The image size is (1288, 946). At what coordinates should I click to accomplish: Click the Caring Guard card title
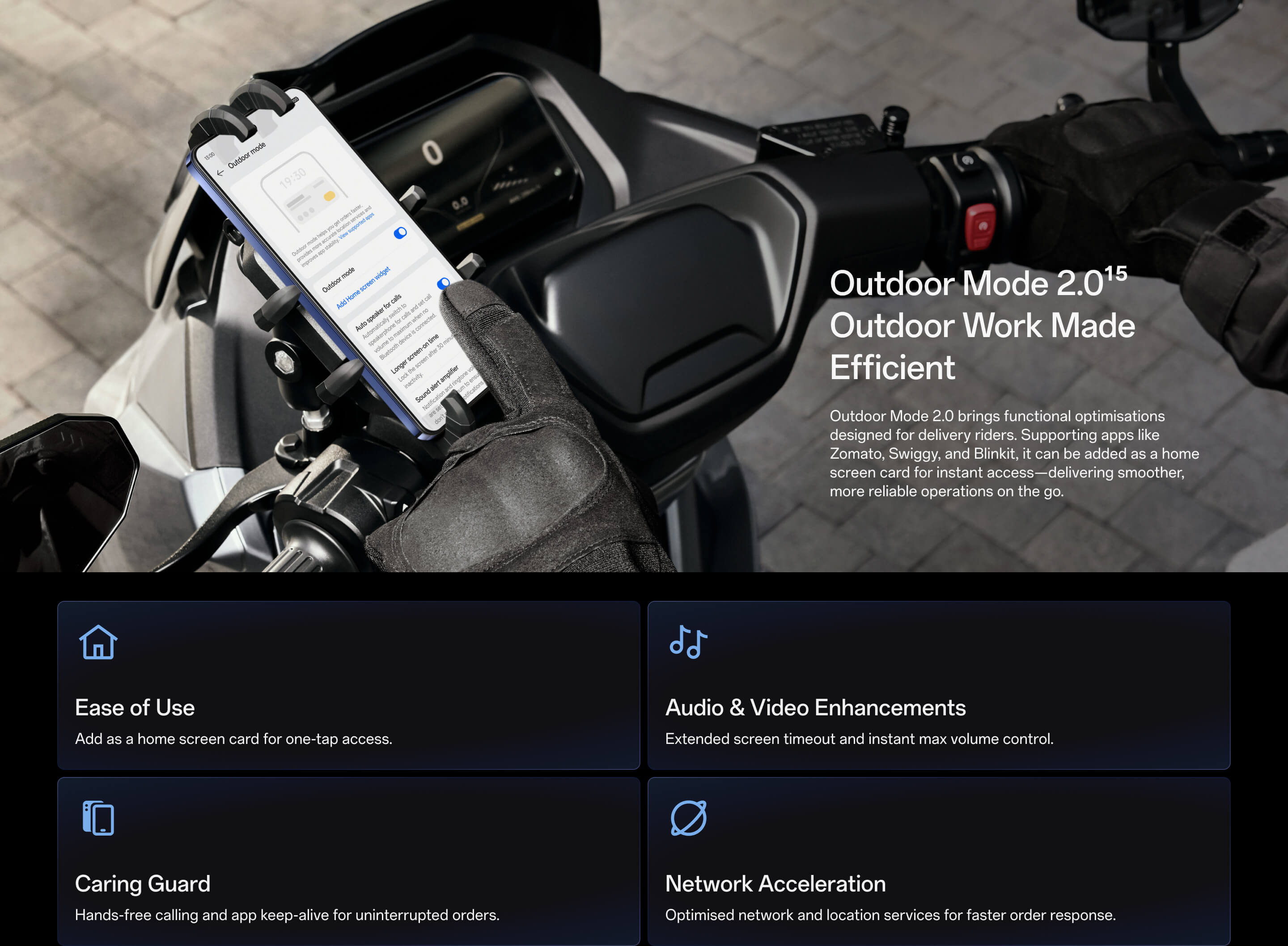[143, 883]
